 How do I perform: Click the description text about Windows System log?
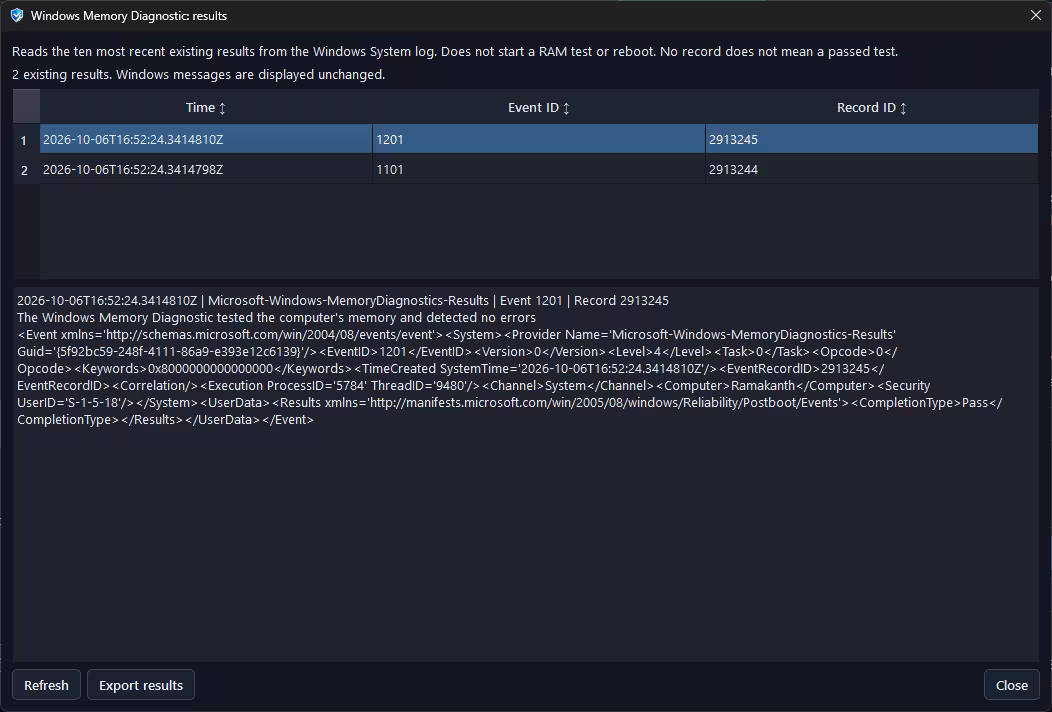(455, 52)
